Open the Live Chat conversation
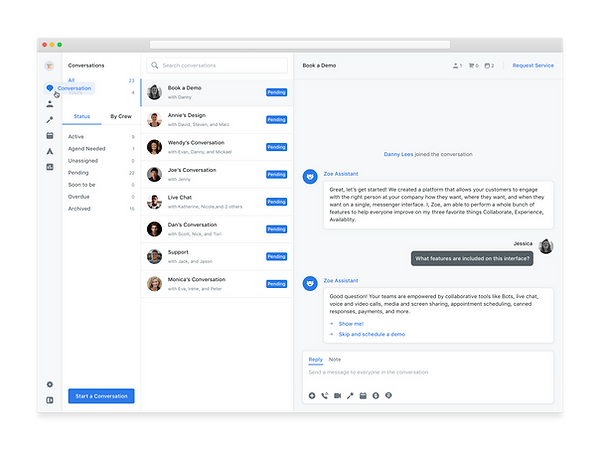600x449 pixels. point(217,202)
